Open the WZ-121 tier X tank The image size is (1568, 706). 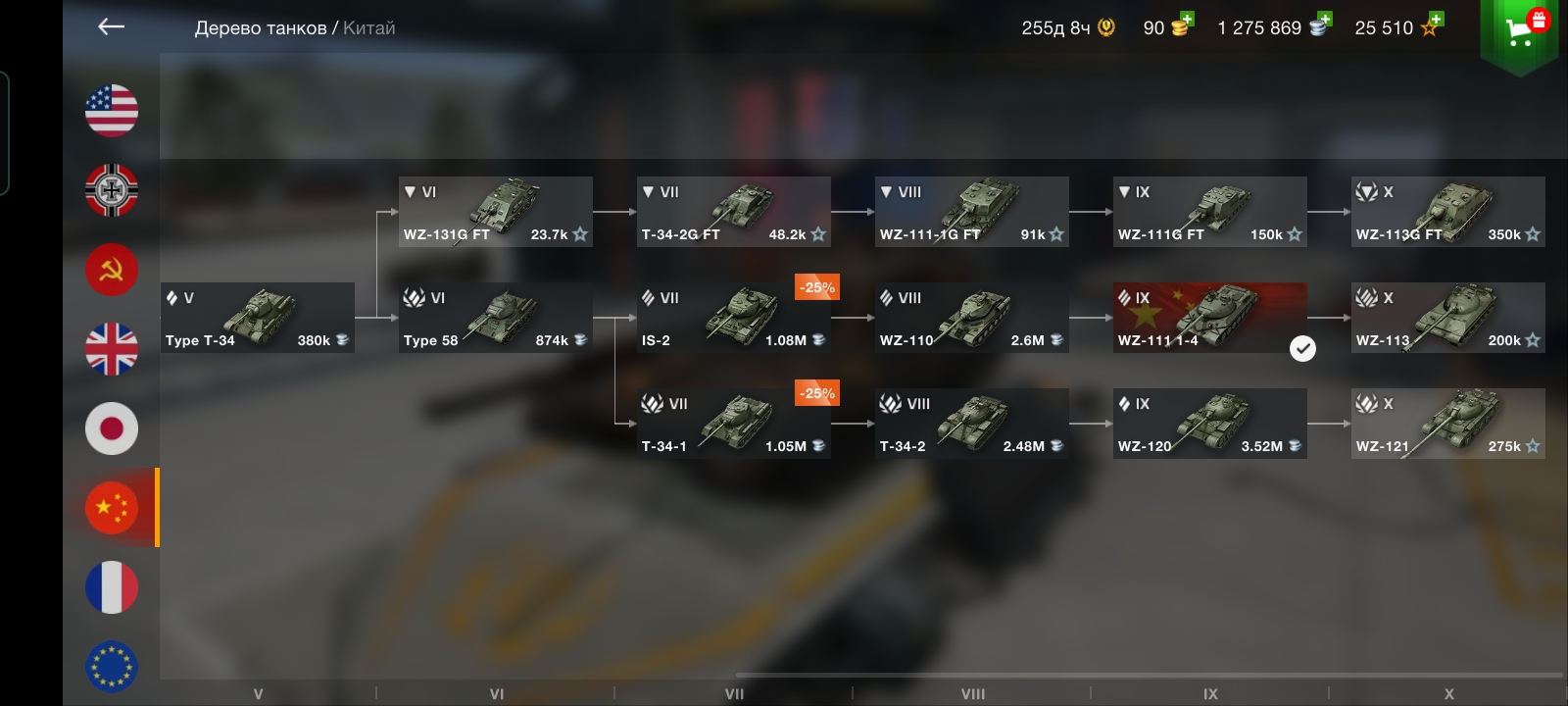(1448, 424)
